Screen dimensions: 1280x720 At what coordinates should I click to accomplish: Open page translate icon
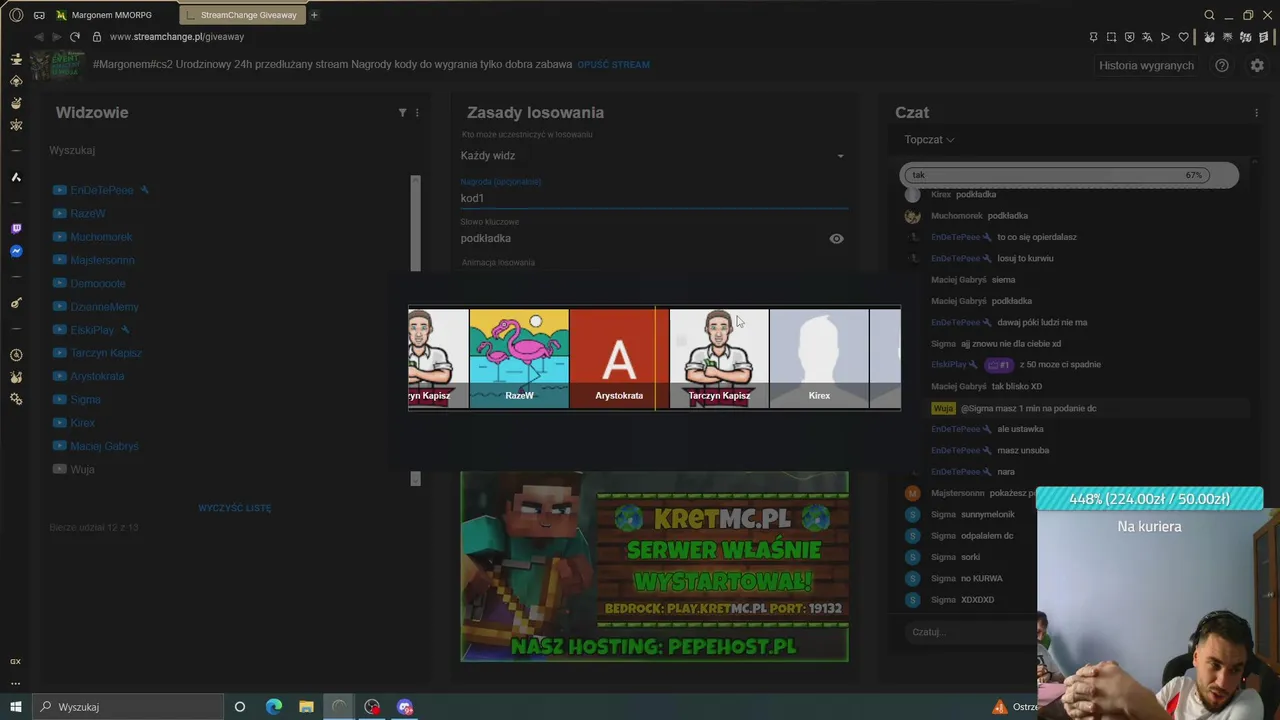(x=1147, y=37)
